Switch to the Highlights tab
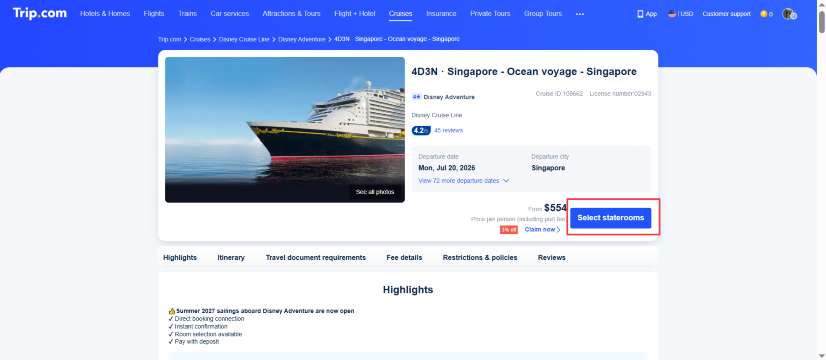The height and width of the screenshot is (360, 826). (x=180, y=257)
